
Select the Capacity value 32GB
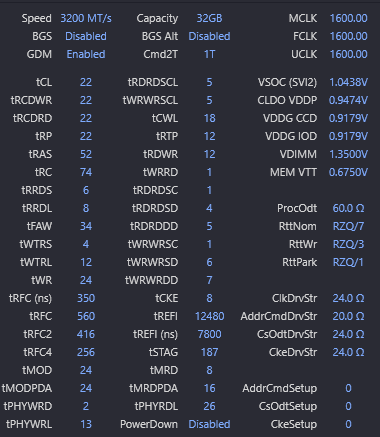(209, 18)
